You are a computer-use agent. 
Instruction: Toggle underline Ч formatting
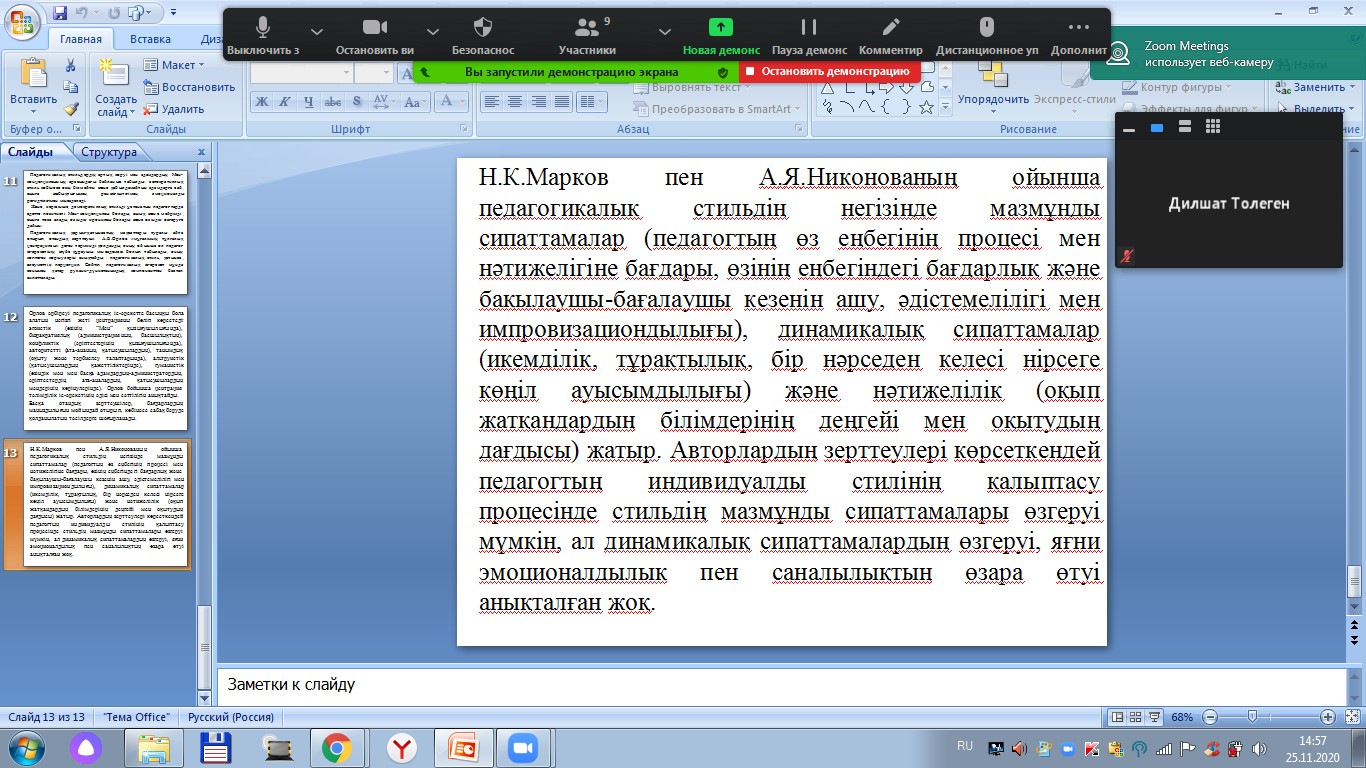pos(309,101)
